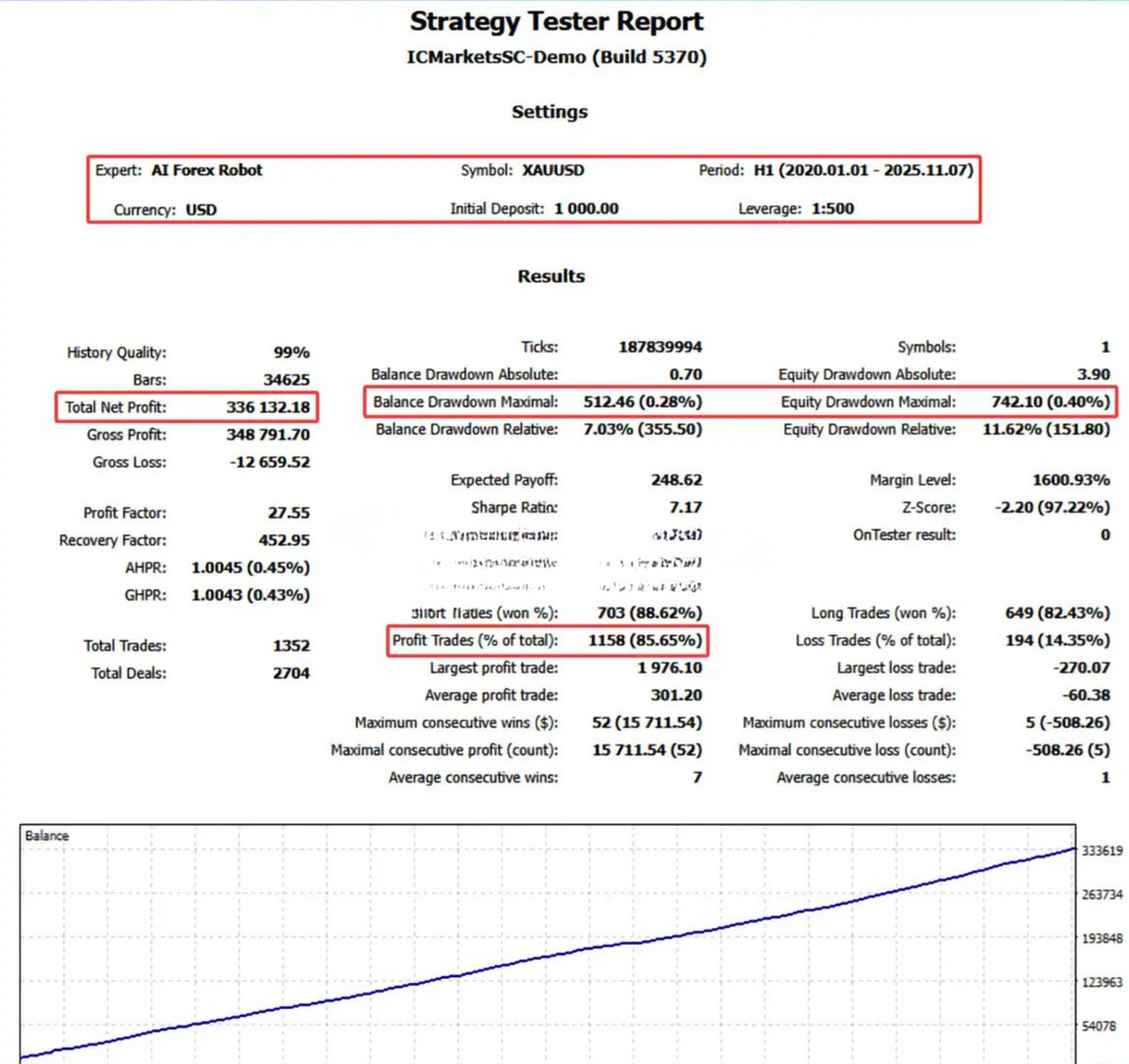Click the Recovery Factor value 452.95

[284, 540]
